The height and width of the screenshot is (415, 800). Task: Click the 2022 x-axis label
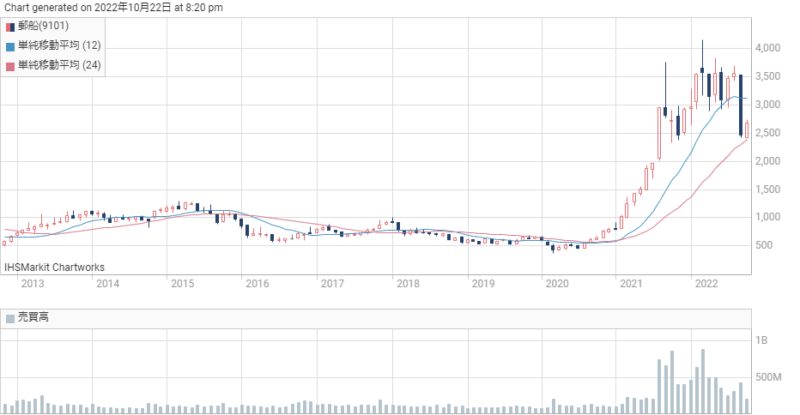pos(707,284)
